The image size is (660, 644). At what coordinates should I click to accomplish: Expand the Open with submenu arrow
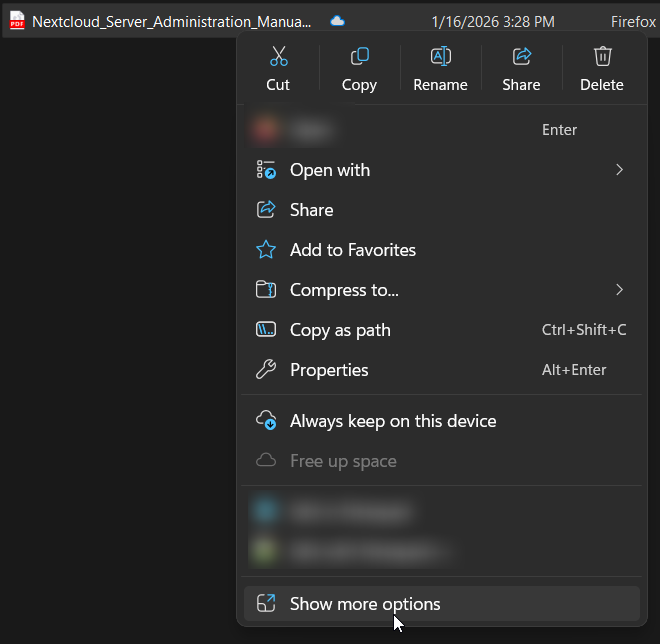click(x=619, y=170)
